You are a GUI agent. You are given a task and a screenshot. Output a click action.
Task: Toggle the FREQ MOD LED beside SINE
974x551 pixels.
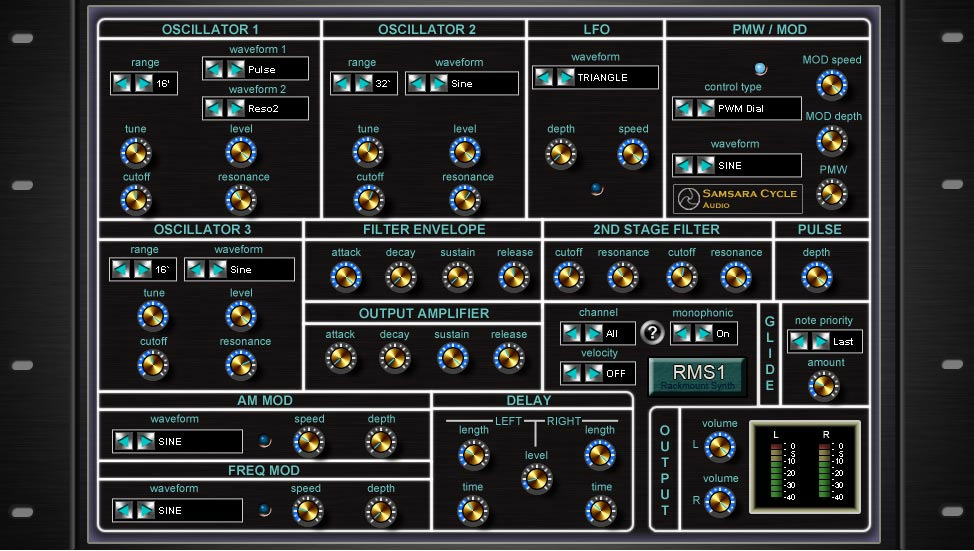point(265,510)
